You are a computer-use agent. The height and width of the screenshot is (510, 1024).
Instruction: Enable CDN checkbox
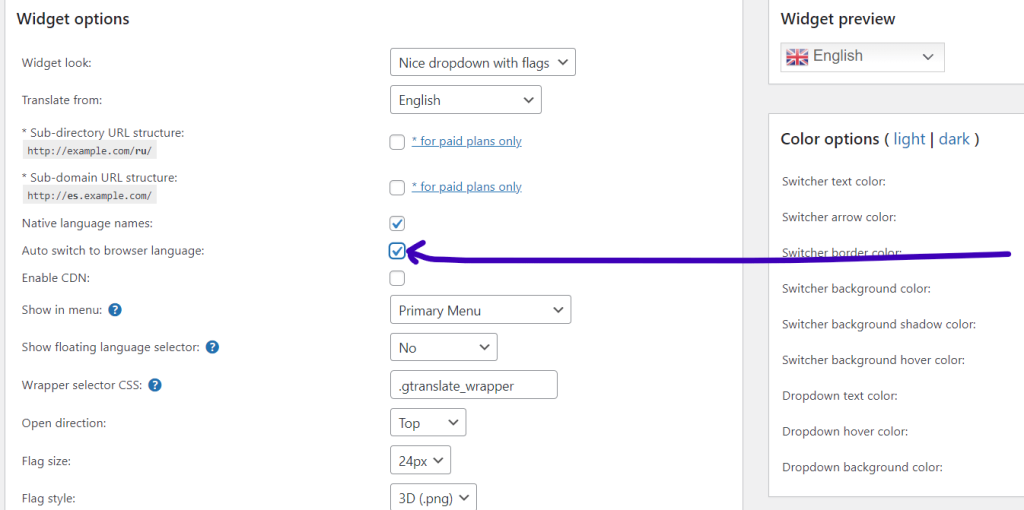[x=397, y=278]
